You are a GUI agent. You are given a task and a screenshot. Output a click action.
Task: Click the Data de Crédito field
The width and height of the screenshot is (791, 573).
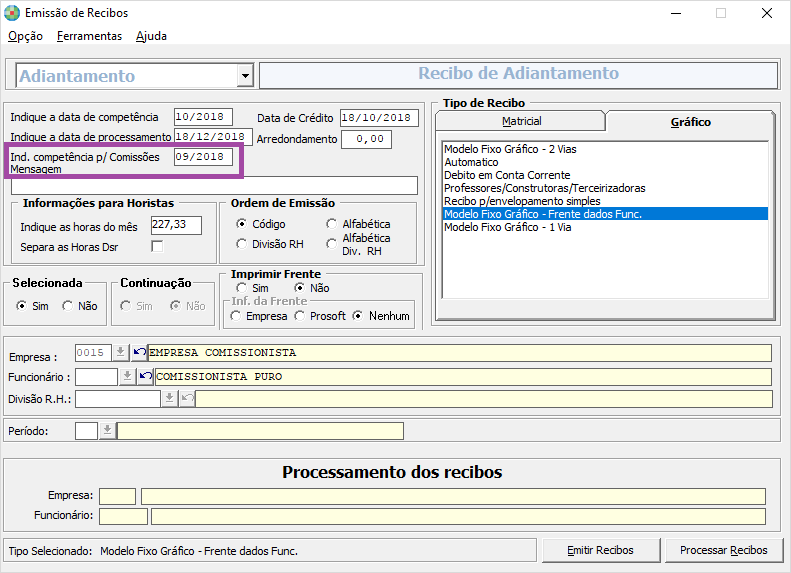point(379,118)
